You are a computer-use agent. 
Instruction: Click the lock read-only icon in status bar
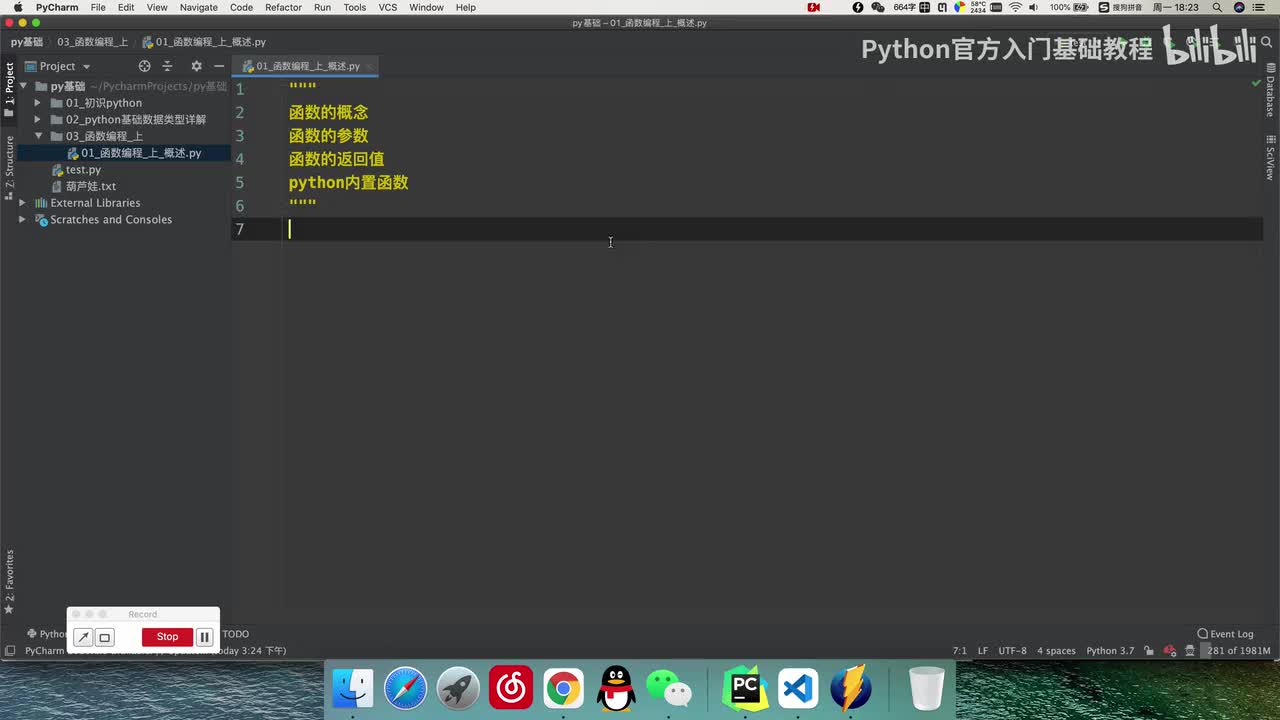[x=1149, y=651]
